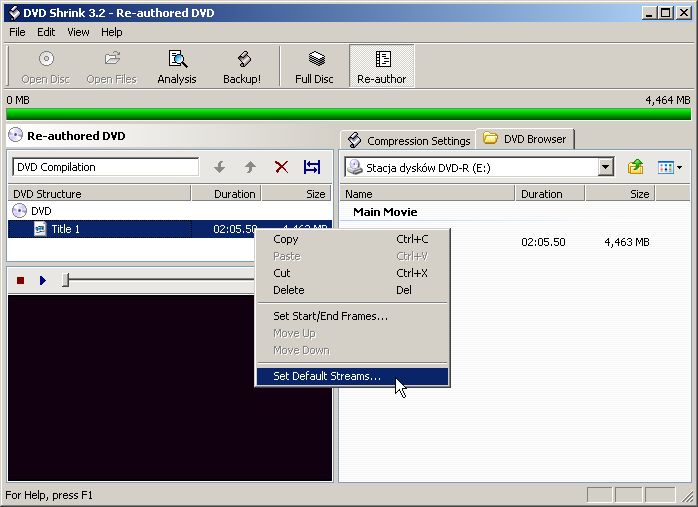The height and width of the screenshot is (507, 698).
Task: Select Title 1 in DVD structure
Action: (170, 229)
